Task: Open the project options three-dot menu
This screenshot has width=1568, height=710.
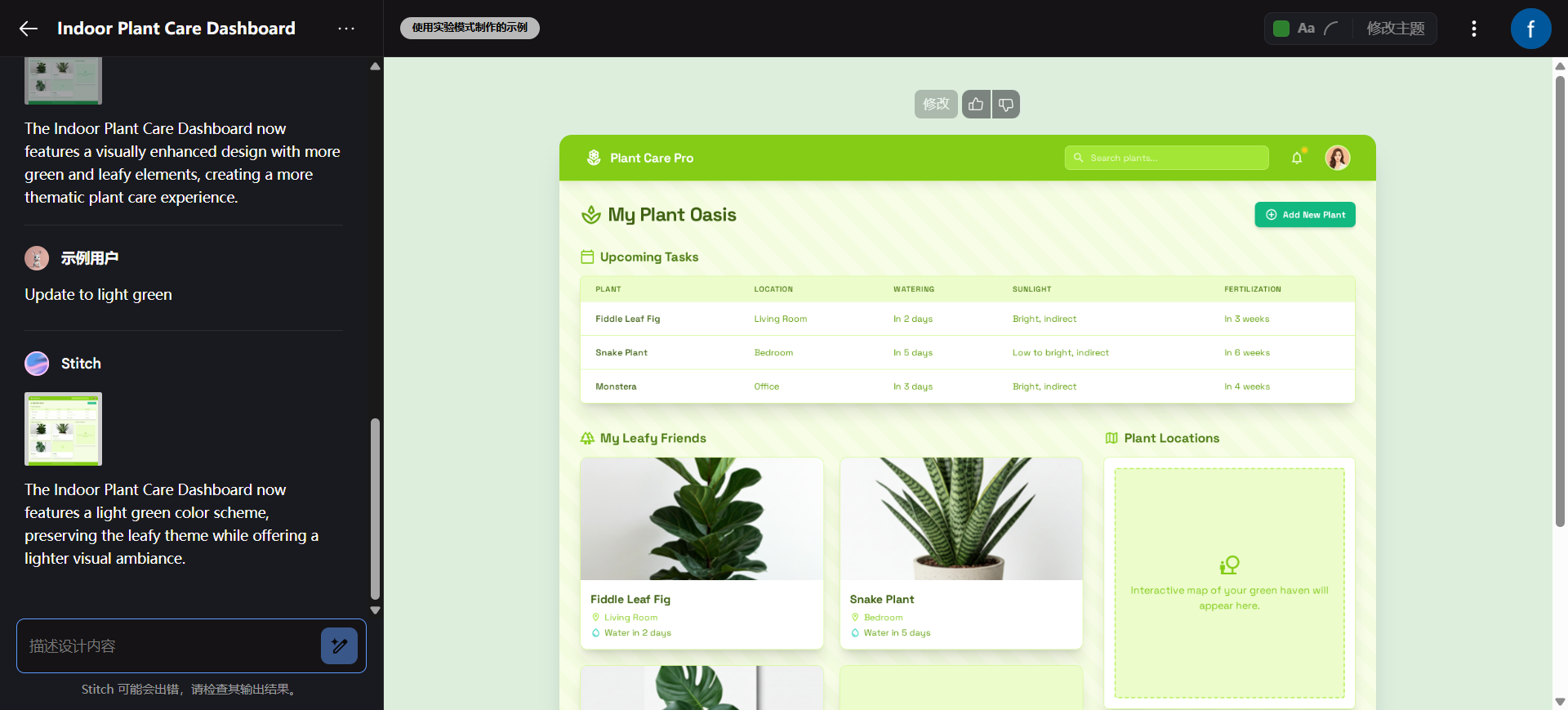Action: [x=346, y=29]
